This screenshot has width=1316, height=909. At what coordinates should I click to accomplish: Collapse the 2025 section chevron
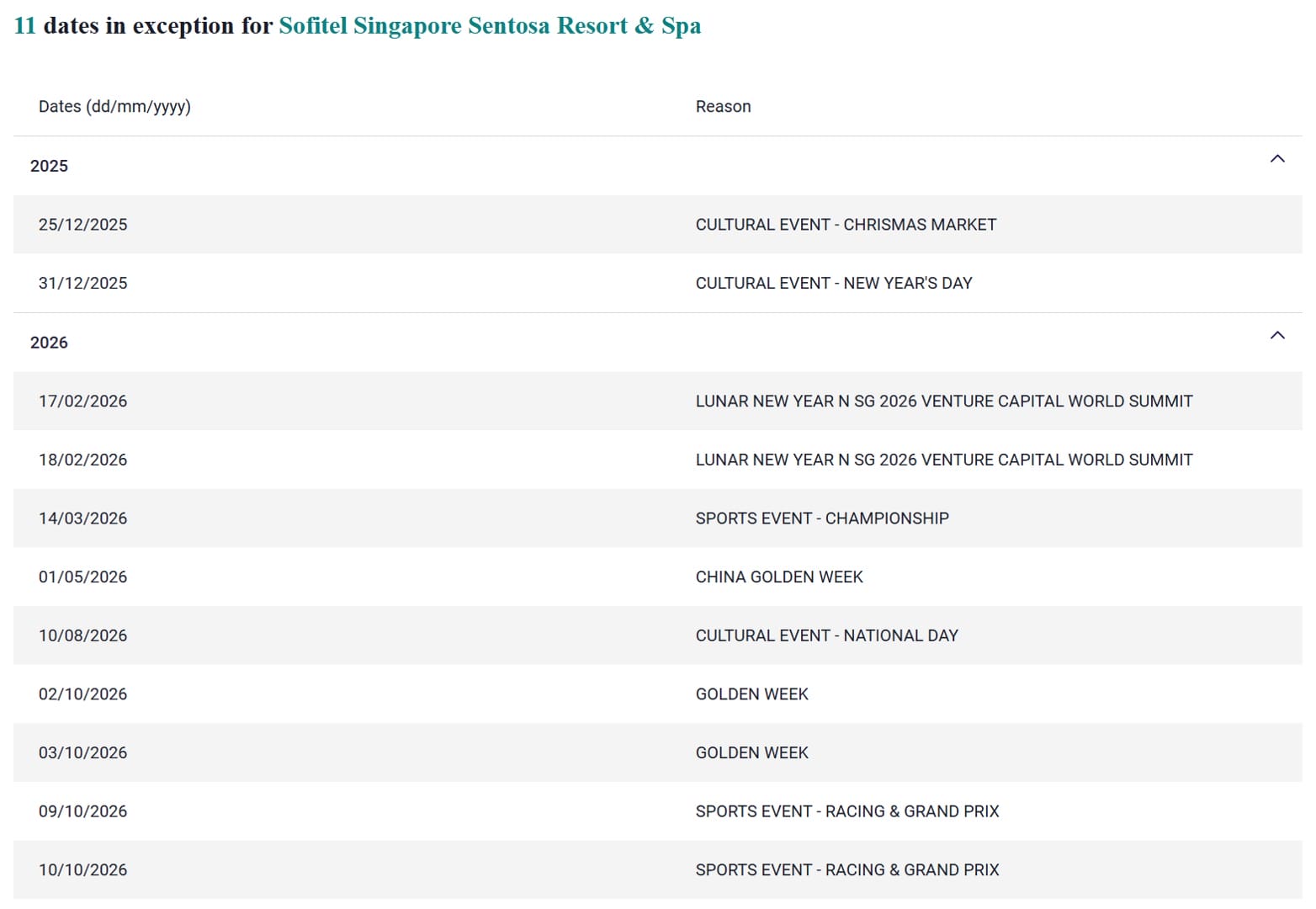point(1276,159)
